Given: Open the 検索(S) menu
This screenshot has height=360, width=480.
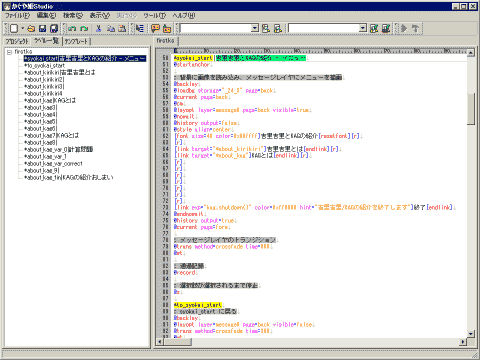Looking at the screenshot, I should (73, 15).
